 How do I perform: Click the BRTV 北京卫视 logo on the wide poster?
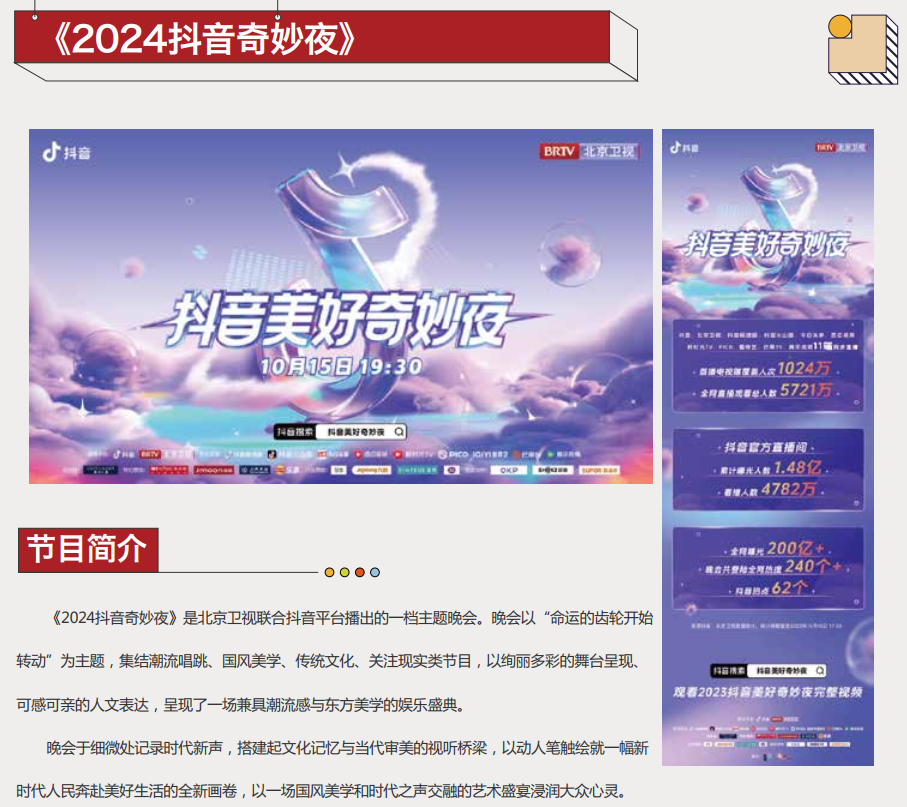[589, 151]
